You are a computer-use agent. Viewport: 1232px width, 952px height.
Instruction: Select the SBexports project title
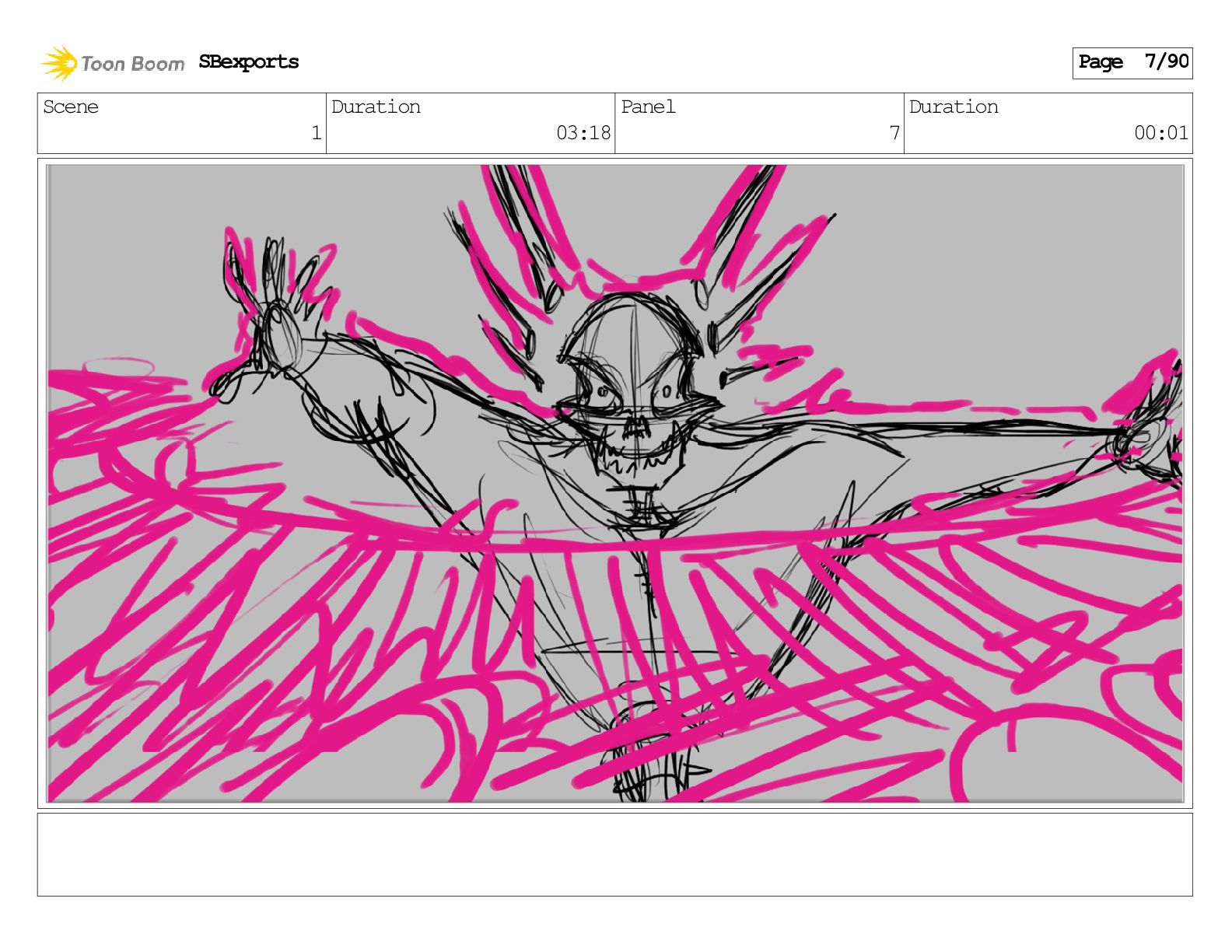click(x=248, y=62)
